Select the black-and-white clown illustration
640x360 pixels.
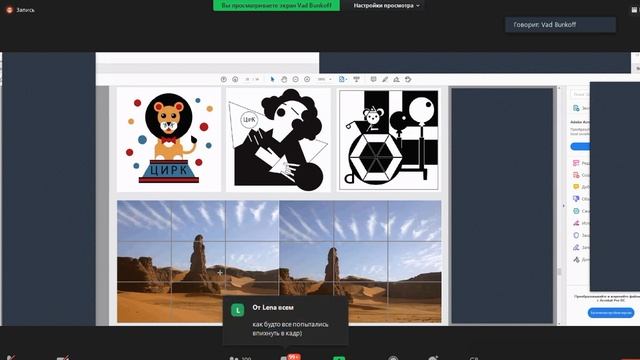278,139
